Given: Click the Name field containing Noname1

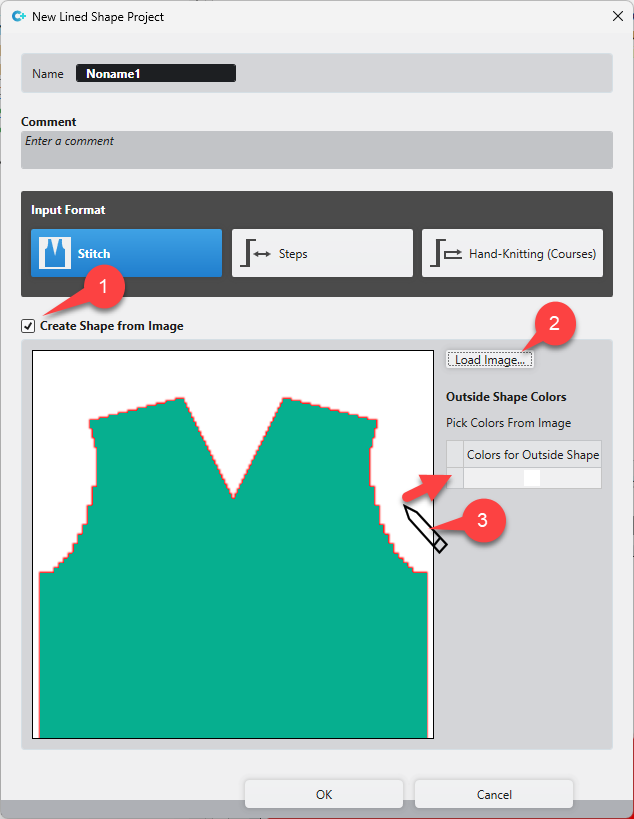Looking at the screenshot, I should (x=156, y=73).
